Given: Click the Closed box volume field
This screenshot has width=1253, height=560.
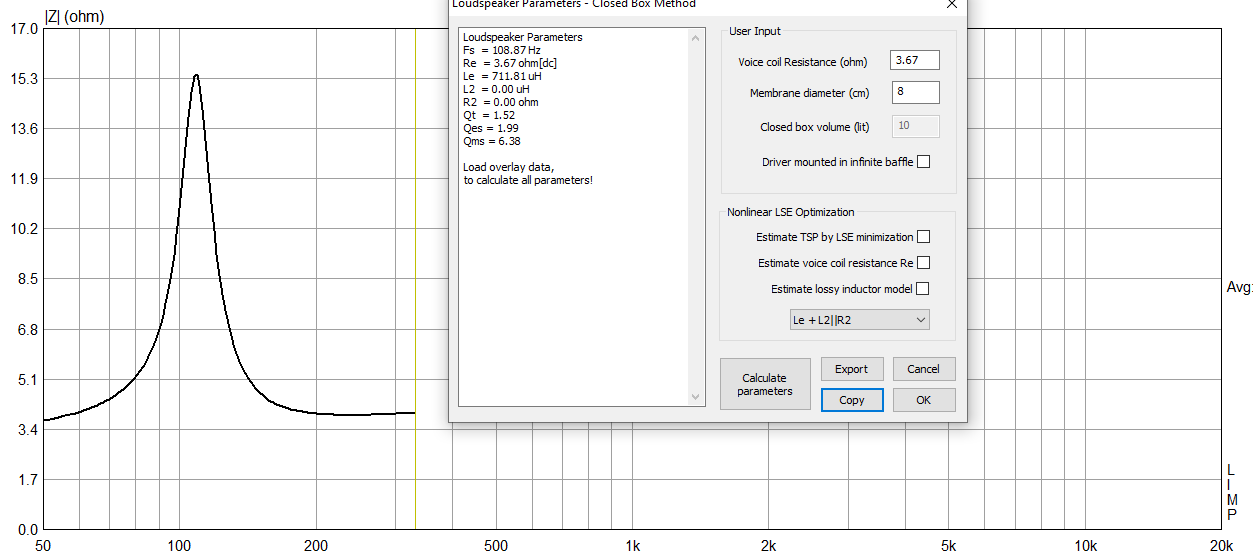Looking at the screenshot, I should [915, 126].
